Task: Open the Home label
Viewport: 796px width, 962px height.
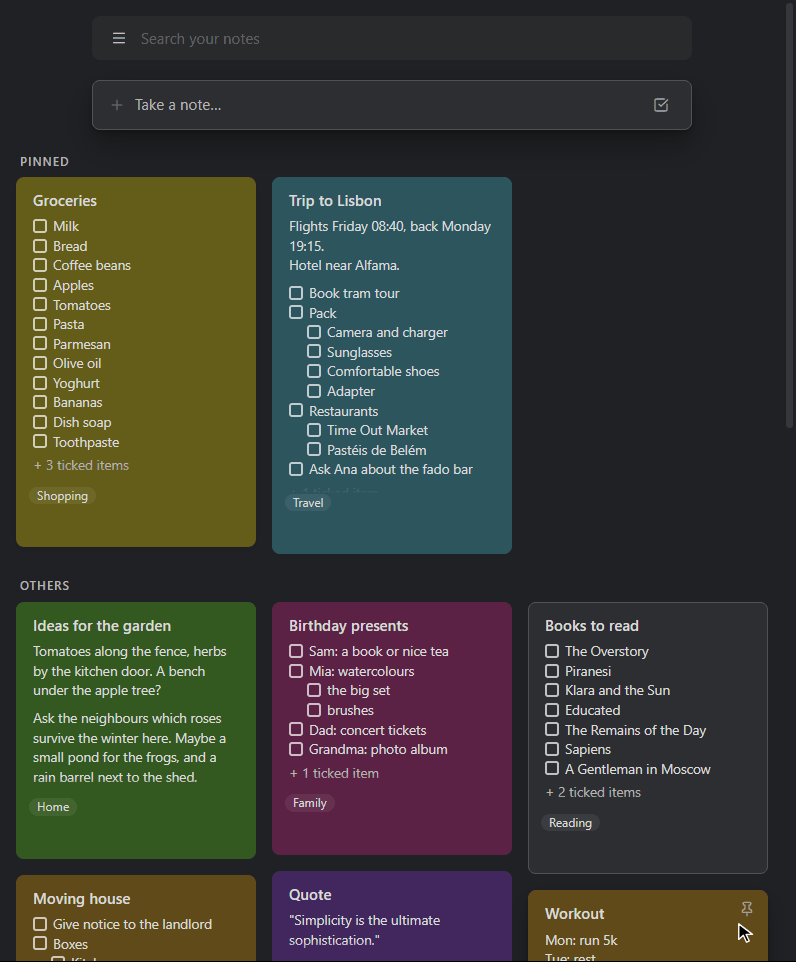Action: 53,807
